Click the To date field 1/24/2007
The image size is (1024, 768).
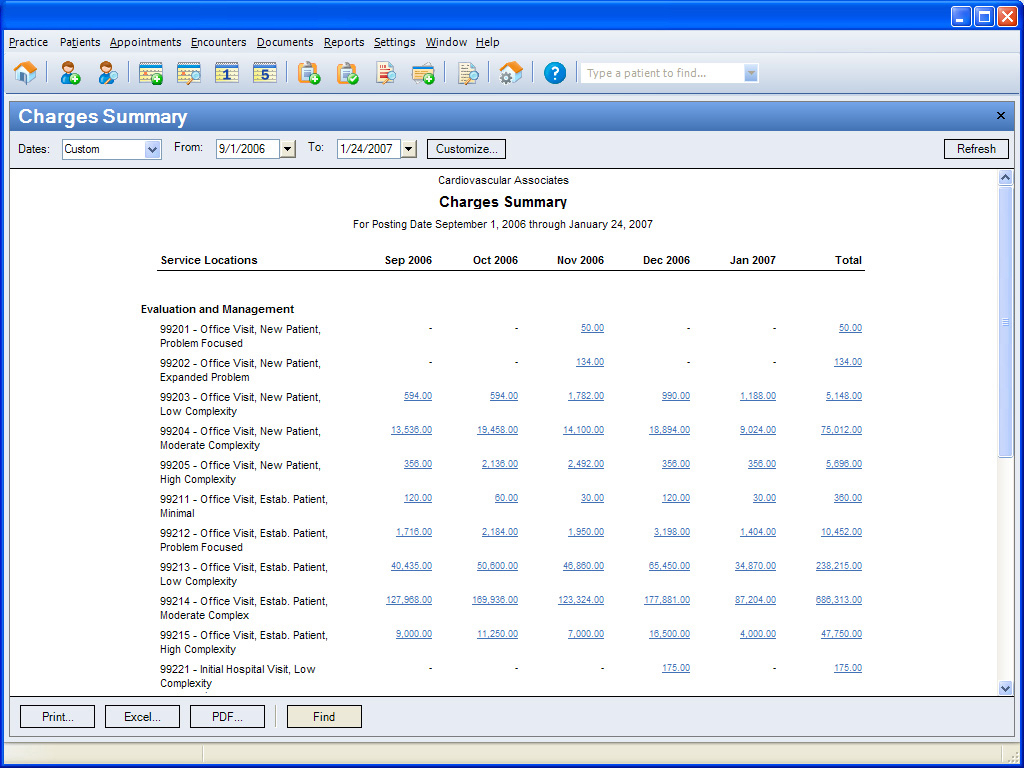pyautogui.click(x=369, y=149)
